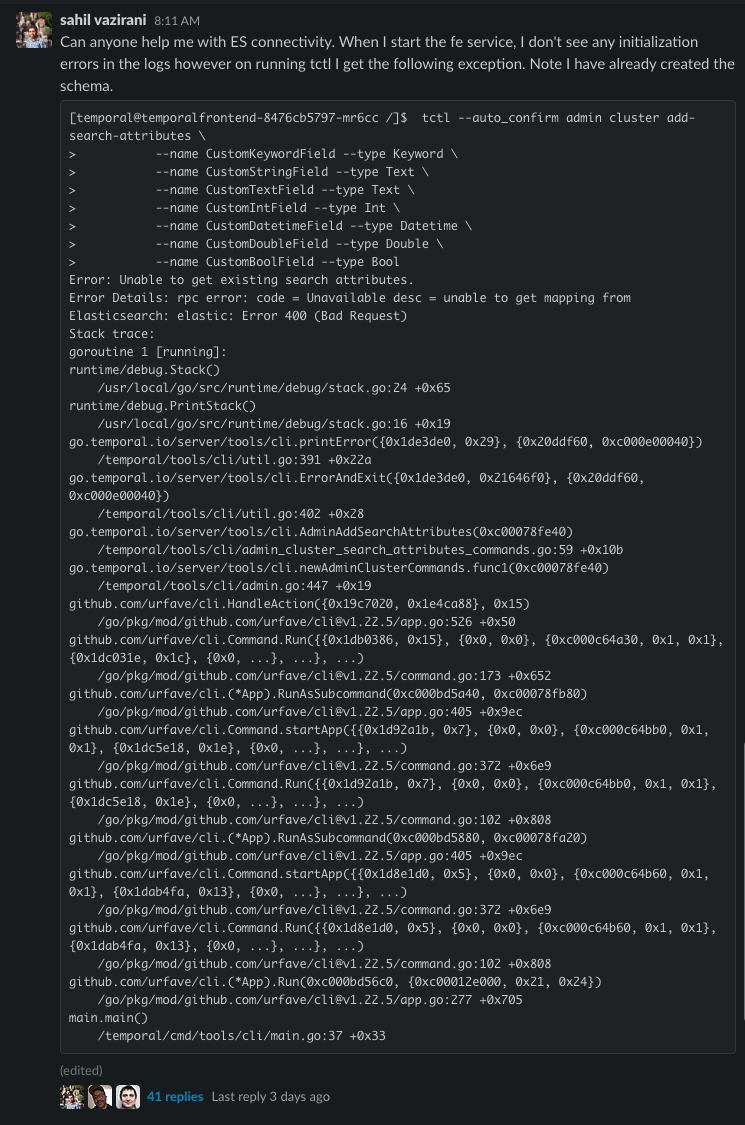Open the thread via 41 replies link
The image size is (745, 1125).
(x=176, y=1096)
